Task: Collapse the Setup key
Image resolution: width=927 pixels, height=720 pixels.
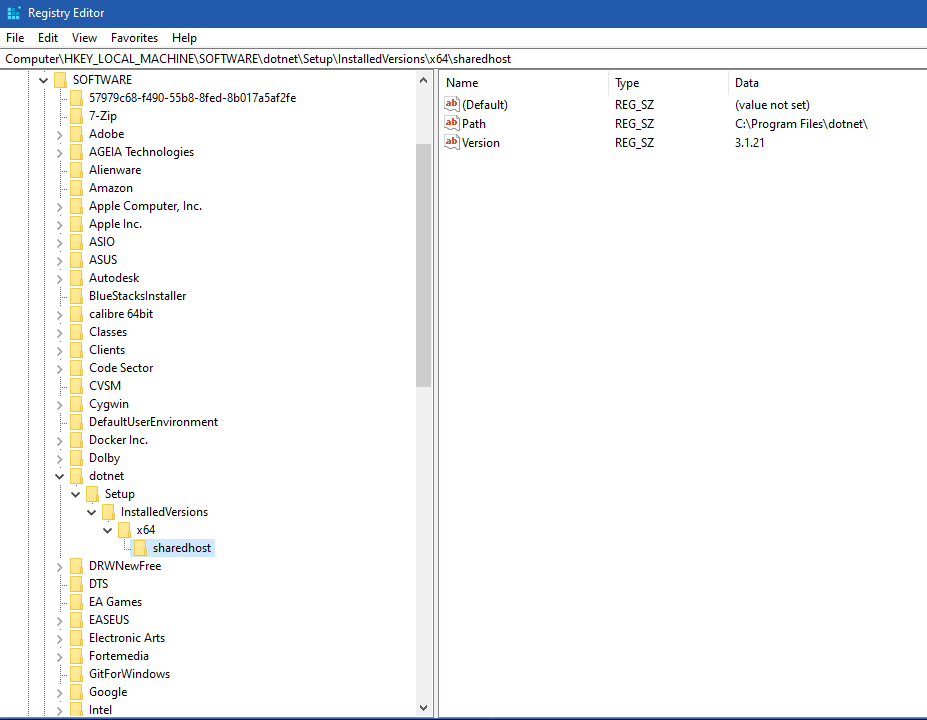Action: click(x=76, y=494)
